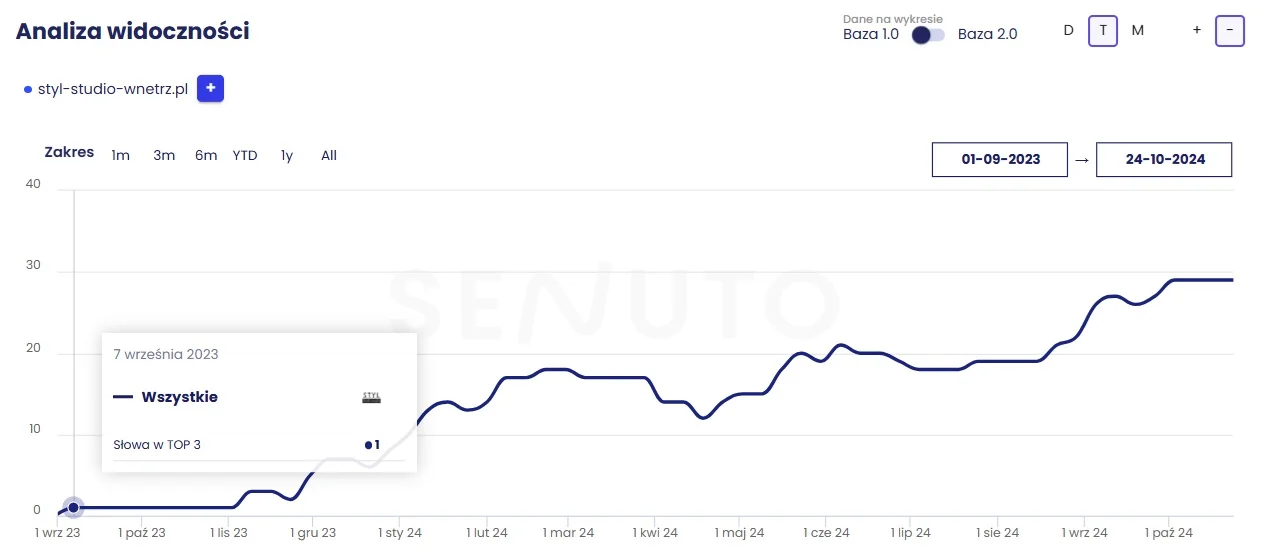The width and height of the screenshot is (1274, 556).
Task: Click the Wszystkie series legend in tooltip
Action: [x=179, y=397]
